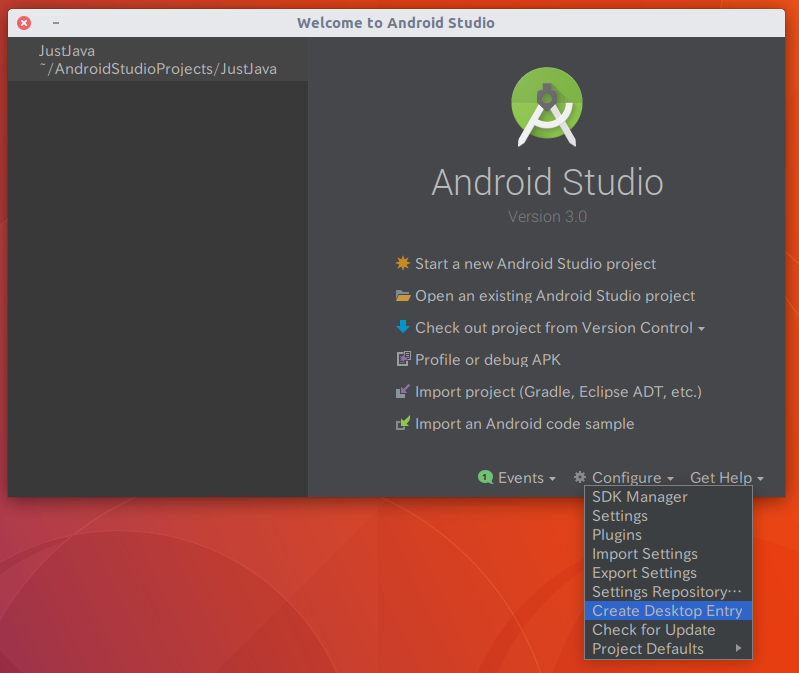Click the Profile or debug APK icon
Image resolution: width=799 pixels, height=673 pixels.
click(403, 359)
